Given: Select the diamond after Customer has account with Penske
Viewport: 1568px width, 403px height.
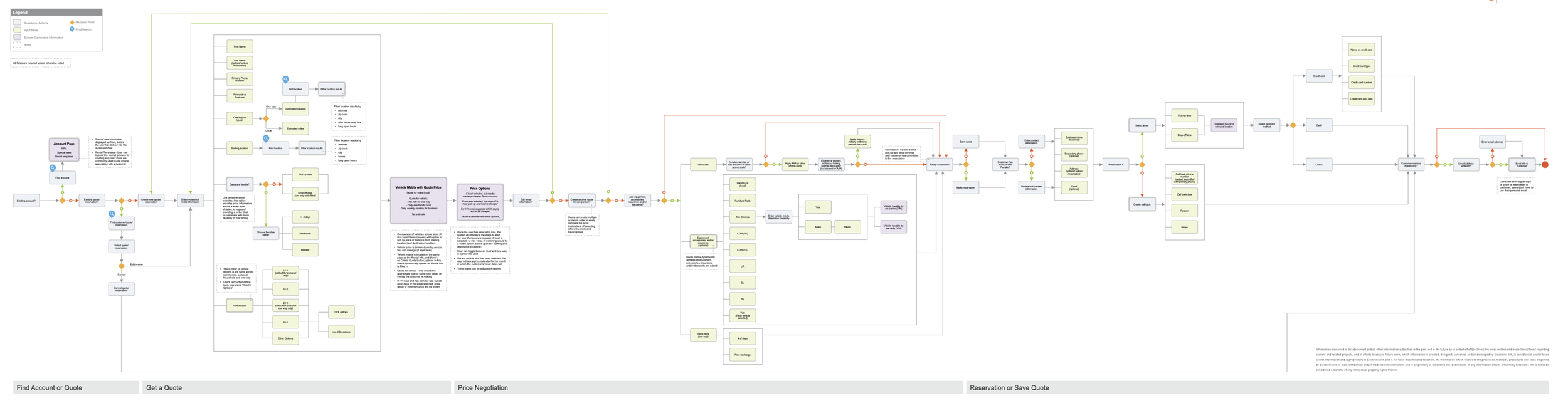Looking at the screenshot, I should pos(1032,165).
